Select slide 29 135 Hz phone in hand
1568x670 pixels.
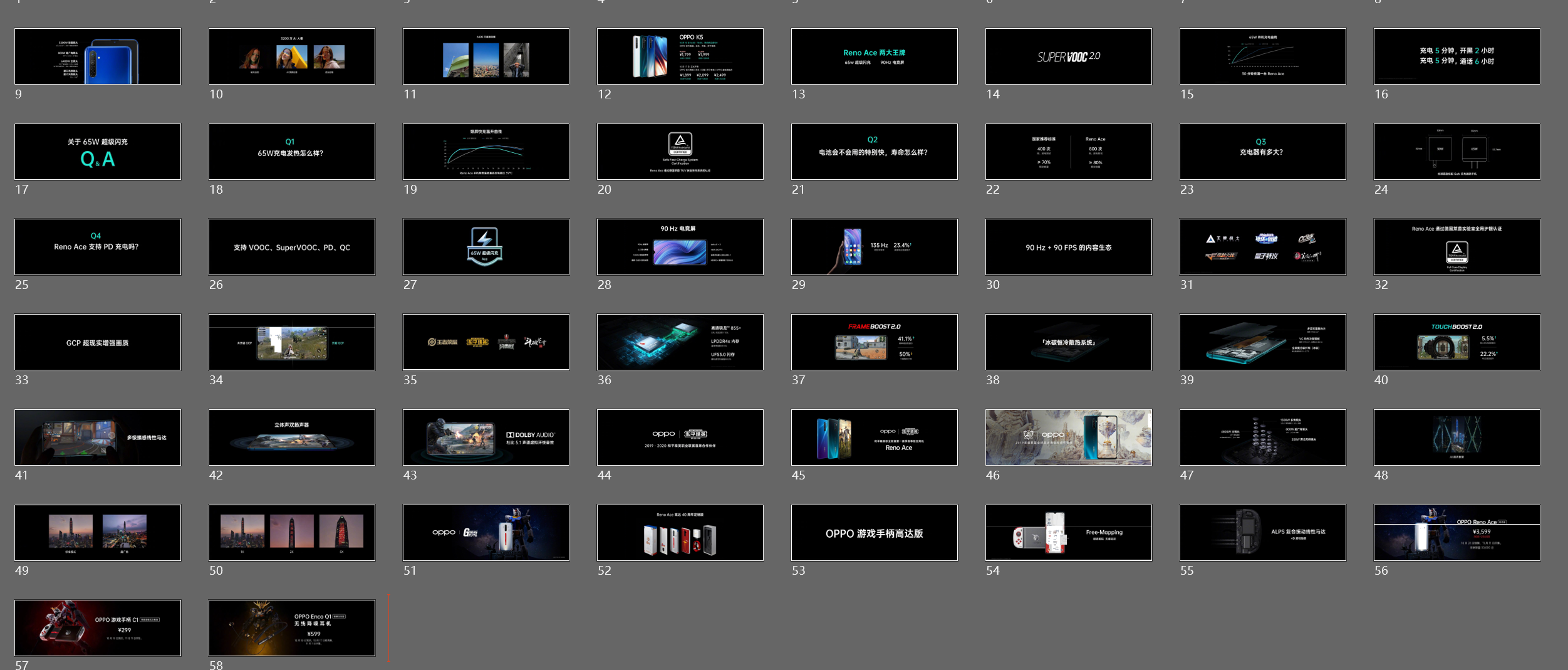pyautogui.click(x=875, y=247)
